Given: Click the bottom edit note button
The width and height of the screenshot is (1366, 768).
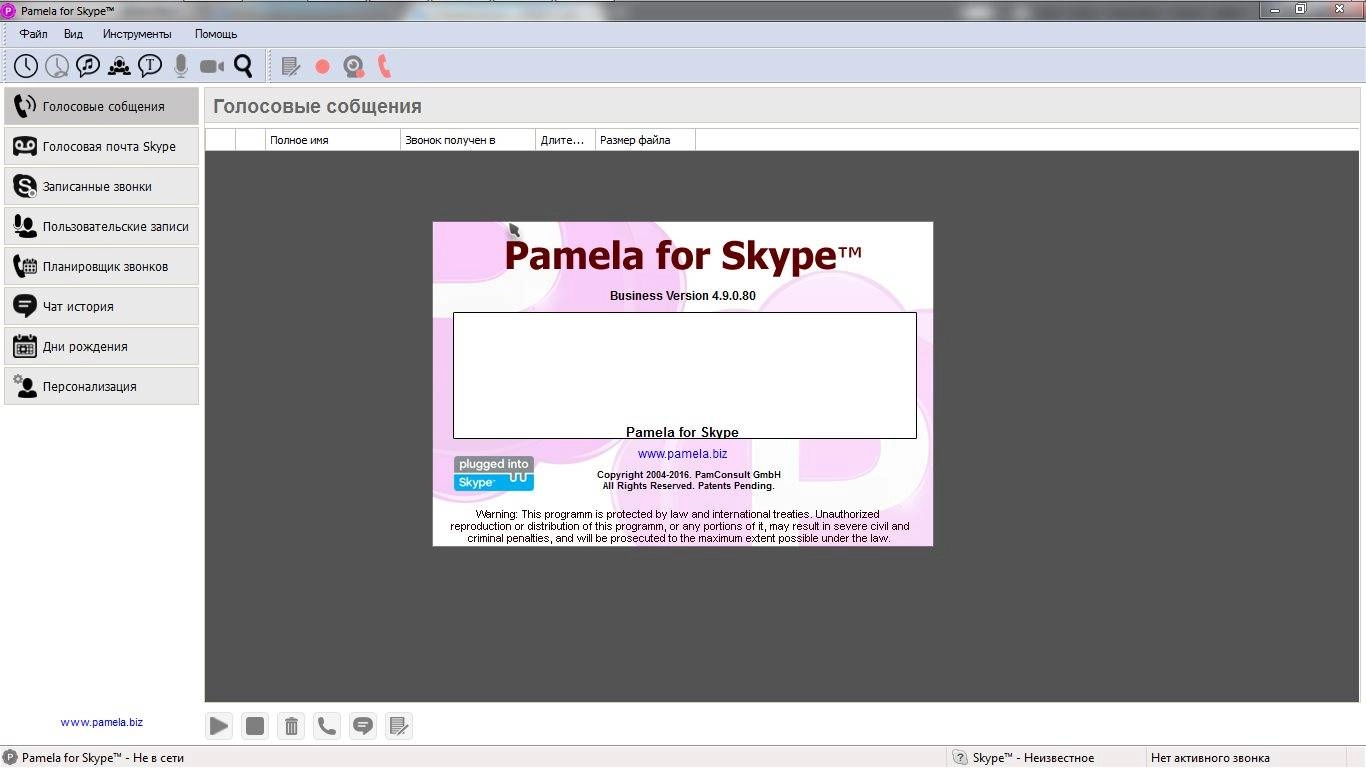Looking at the screenshot, I should click(x=399, y=726).
